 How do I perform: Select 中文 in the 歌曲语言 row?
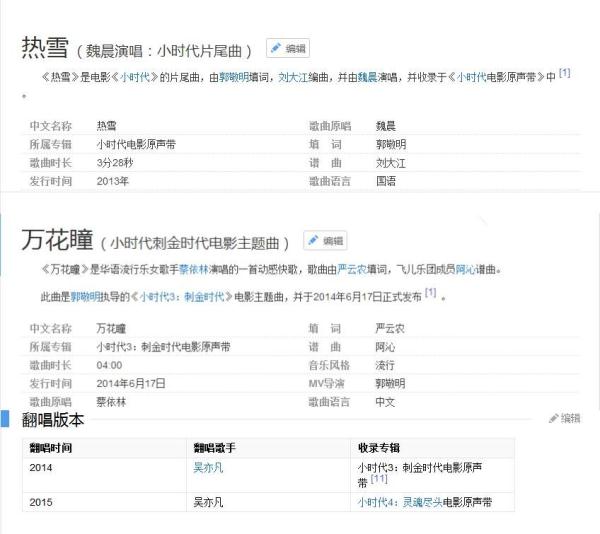click(x=385, y=402)
